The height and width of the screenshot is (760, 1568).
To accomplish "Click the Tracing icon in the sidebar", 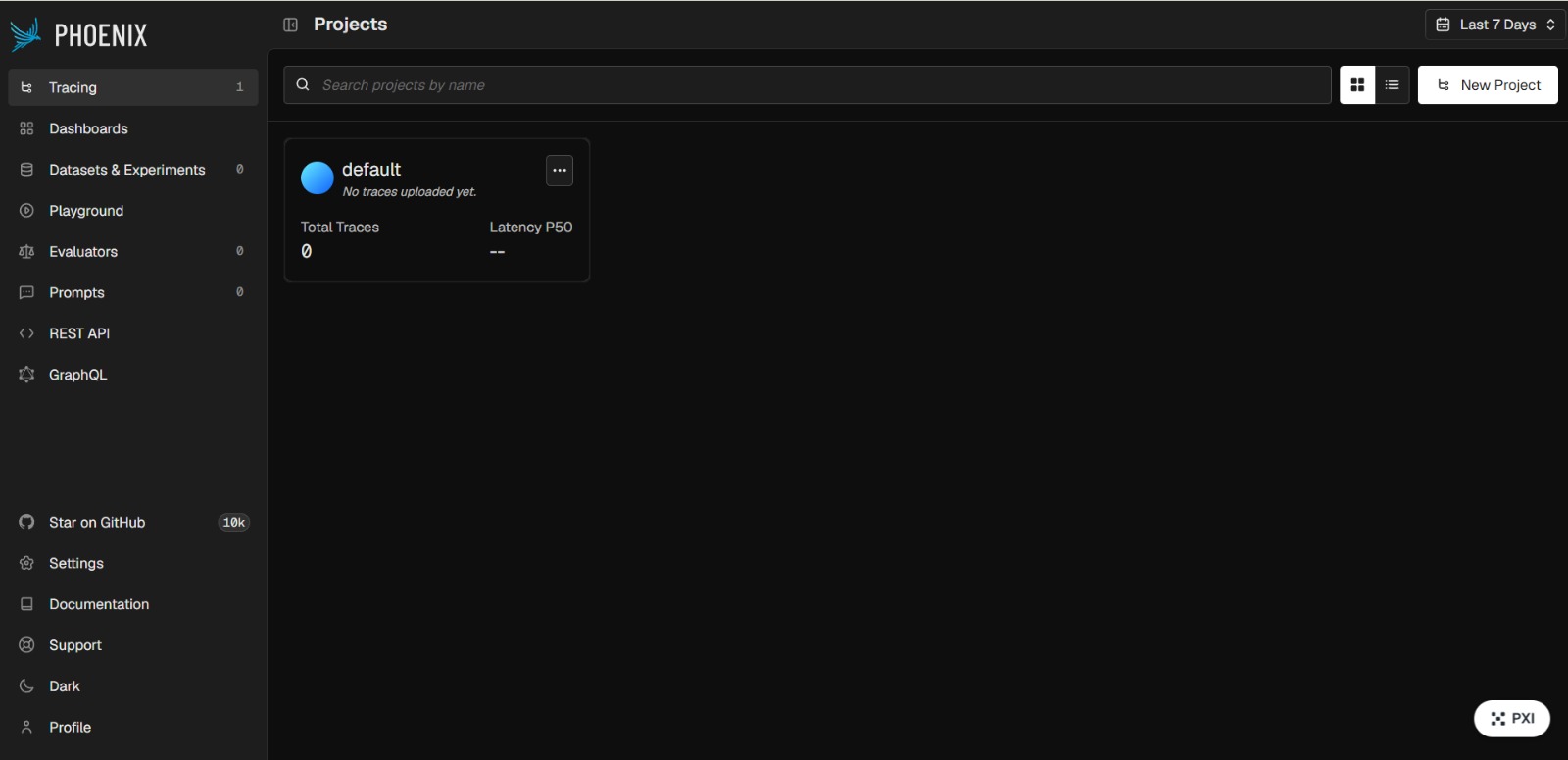I will click(26, 87).
